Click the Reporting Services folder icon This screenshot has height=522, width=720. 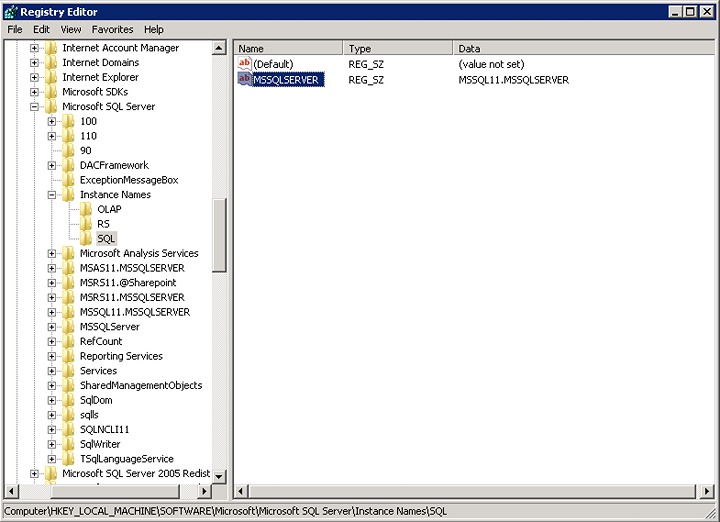point(69,356)
